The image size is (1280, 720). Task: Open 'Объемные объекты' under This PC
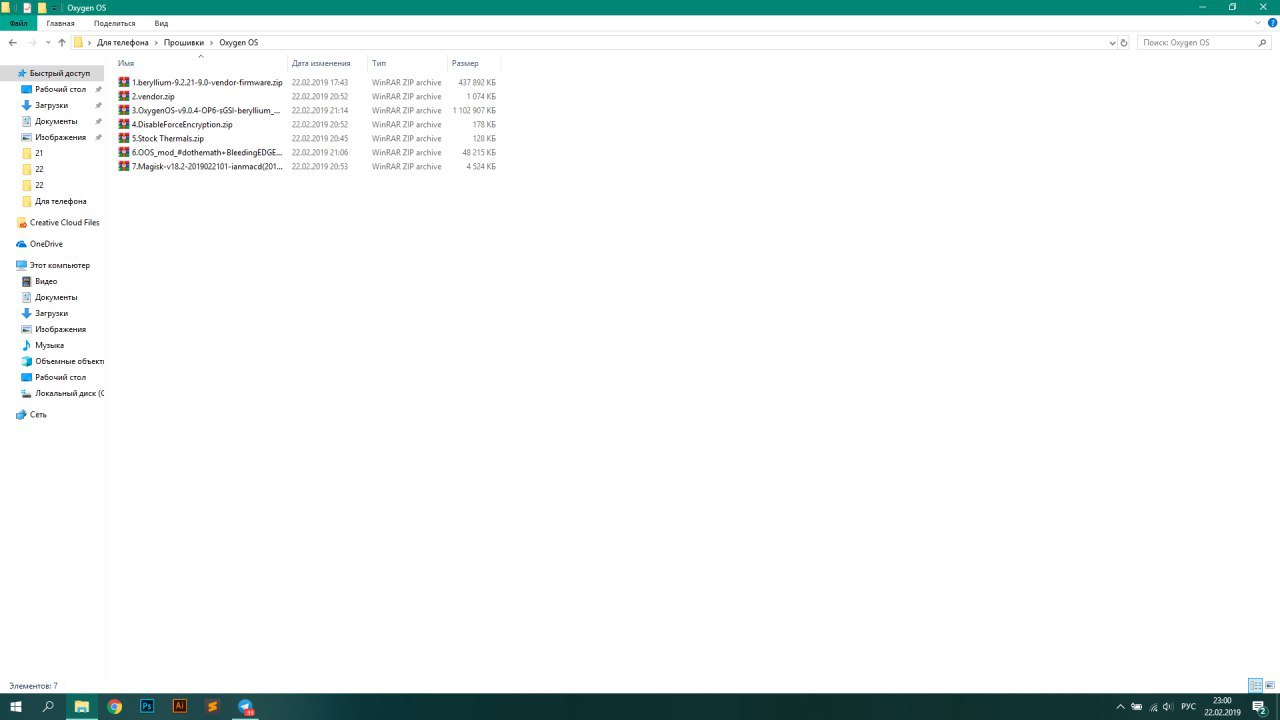coord(69,361)
